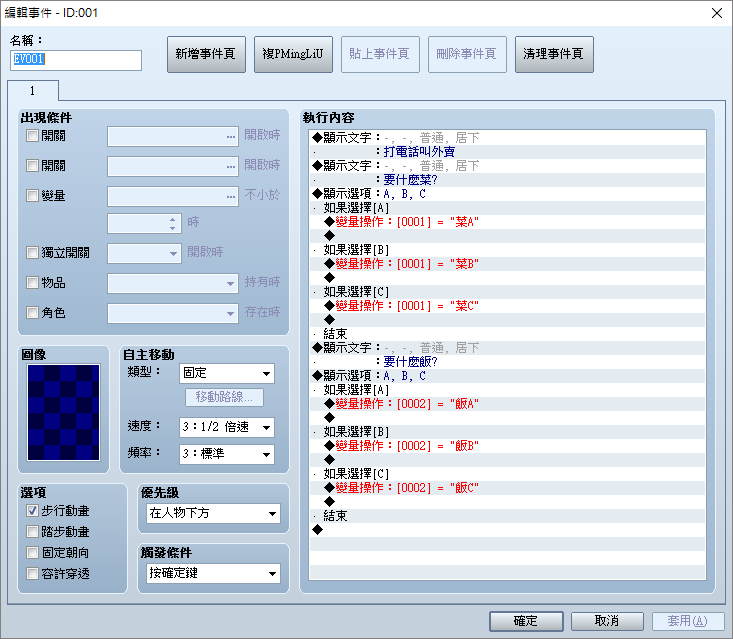Open the 觸發條件 dropdown showing 按確定鍵
Image resolution: width=733 pixels, height=639 pixels.
tap(214, 574)
